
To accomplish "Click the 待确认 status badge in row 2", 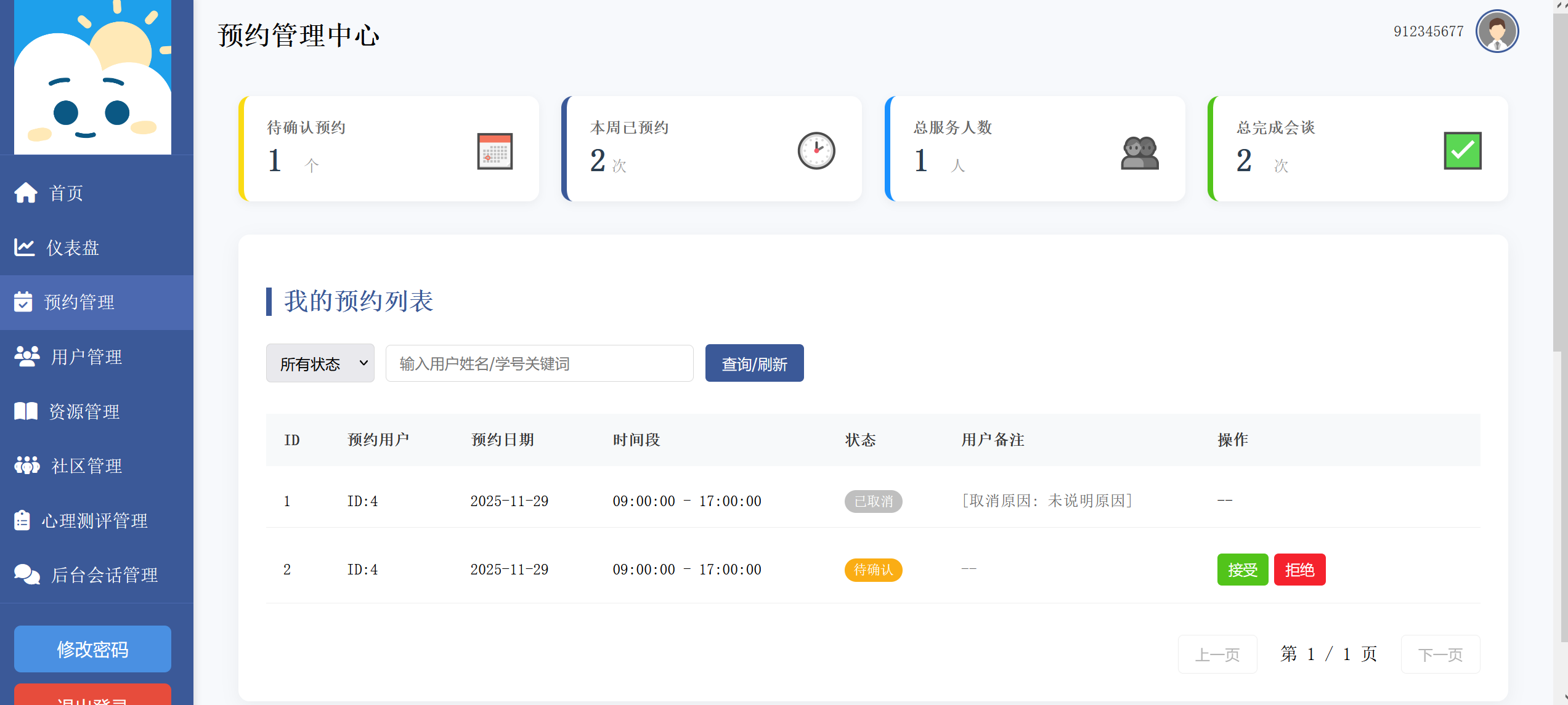I will [874, 570].
